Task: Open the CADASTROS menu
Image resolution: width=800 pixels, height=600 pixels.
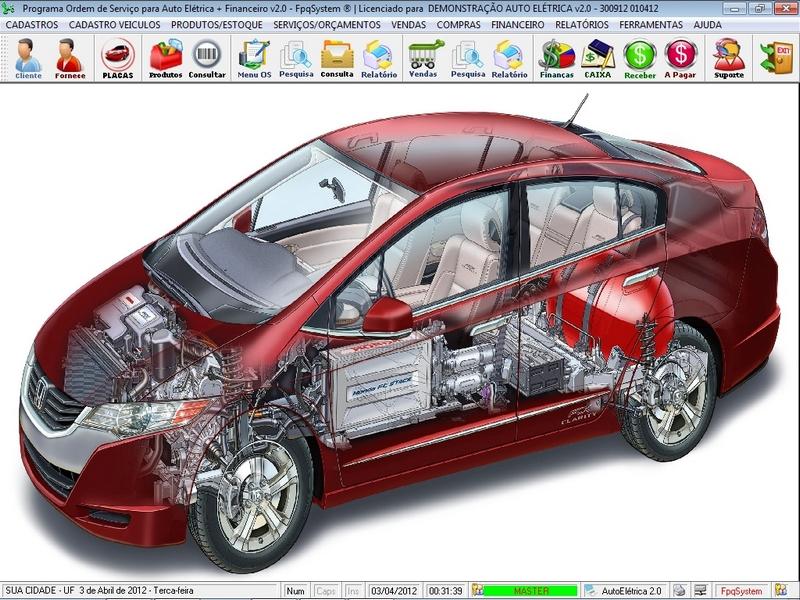Action: (x=32, y=24)
